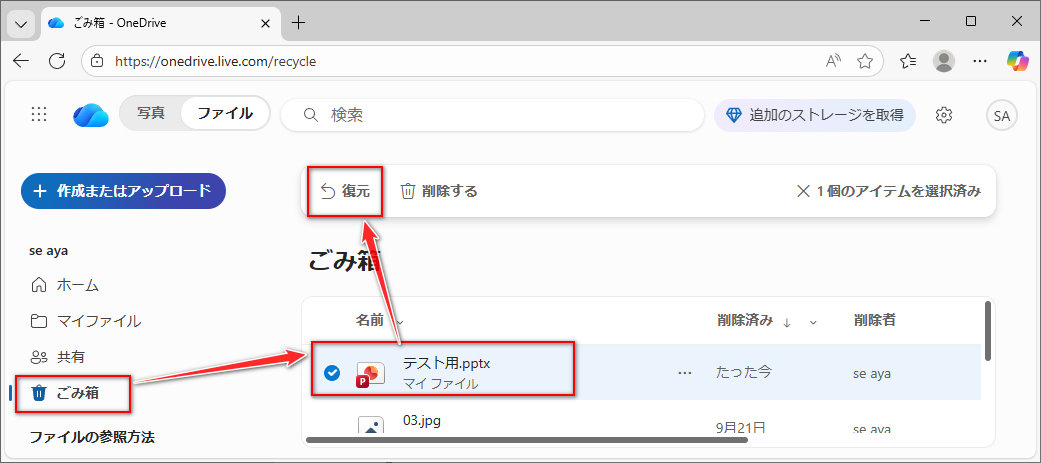Activate Read Aloud icon

click(x=833, y=62)
